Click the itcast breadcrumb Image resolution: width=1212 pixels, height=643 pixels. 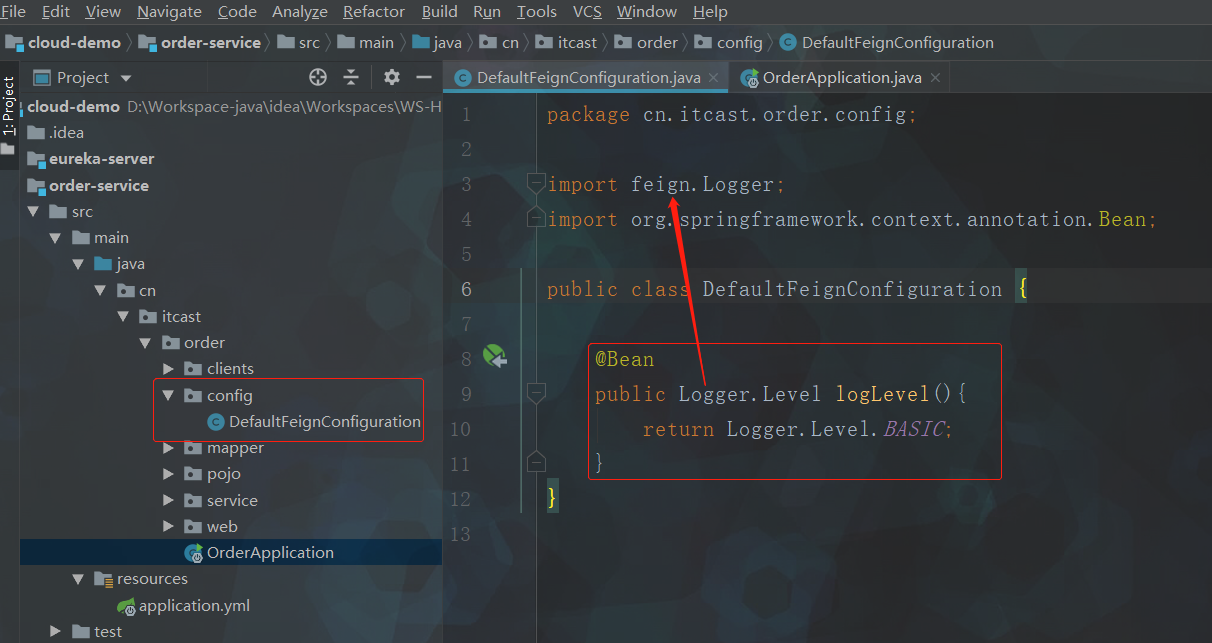[565, 42]
